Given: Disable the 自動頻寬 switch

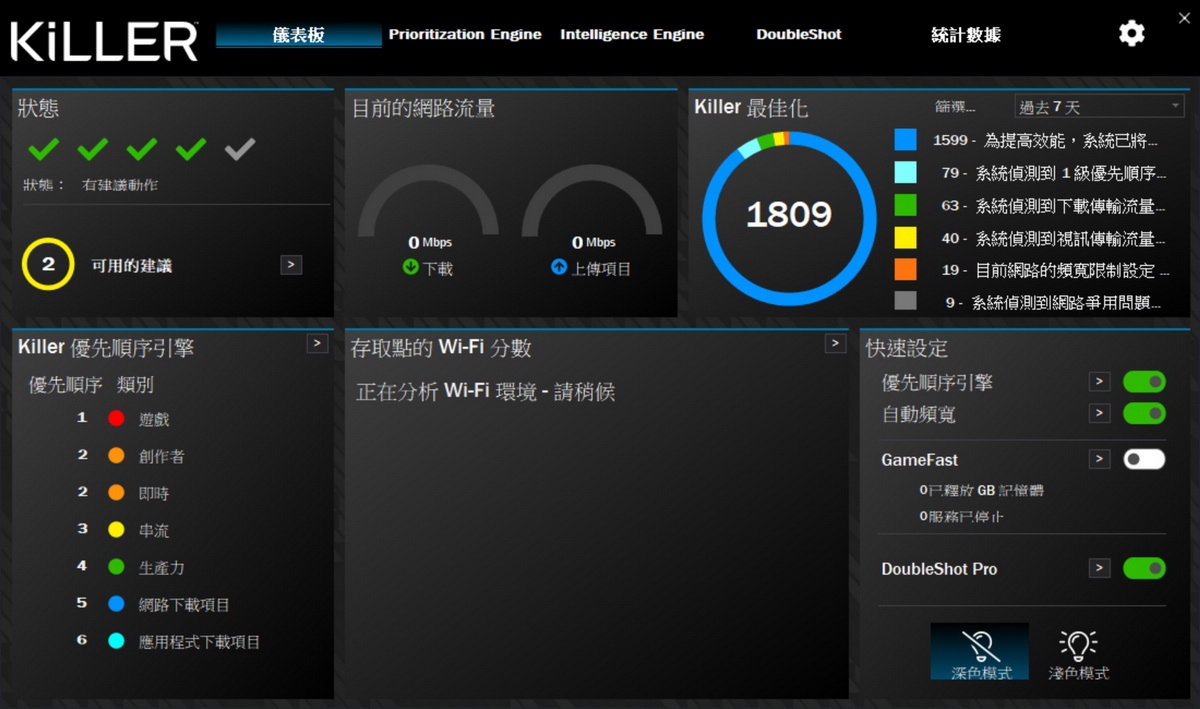Looking at the screenshot, I should click(1144, 413).
